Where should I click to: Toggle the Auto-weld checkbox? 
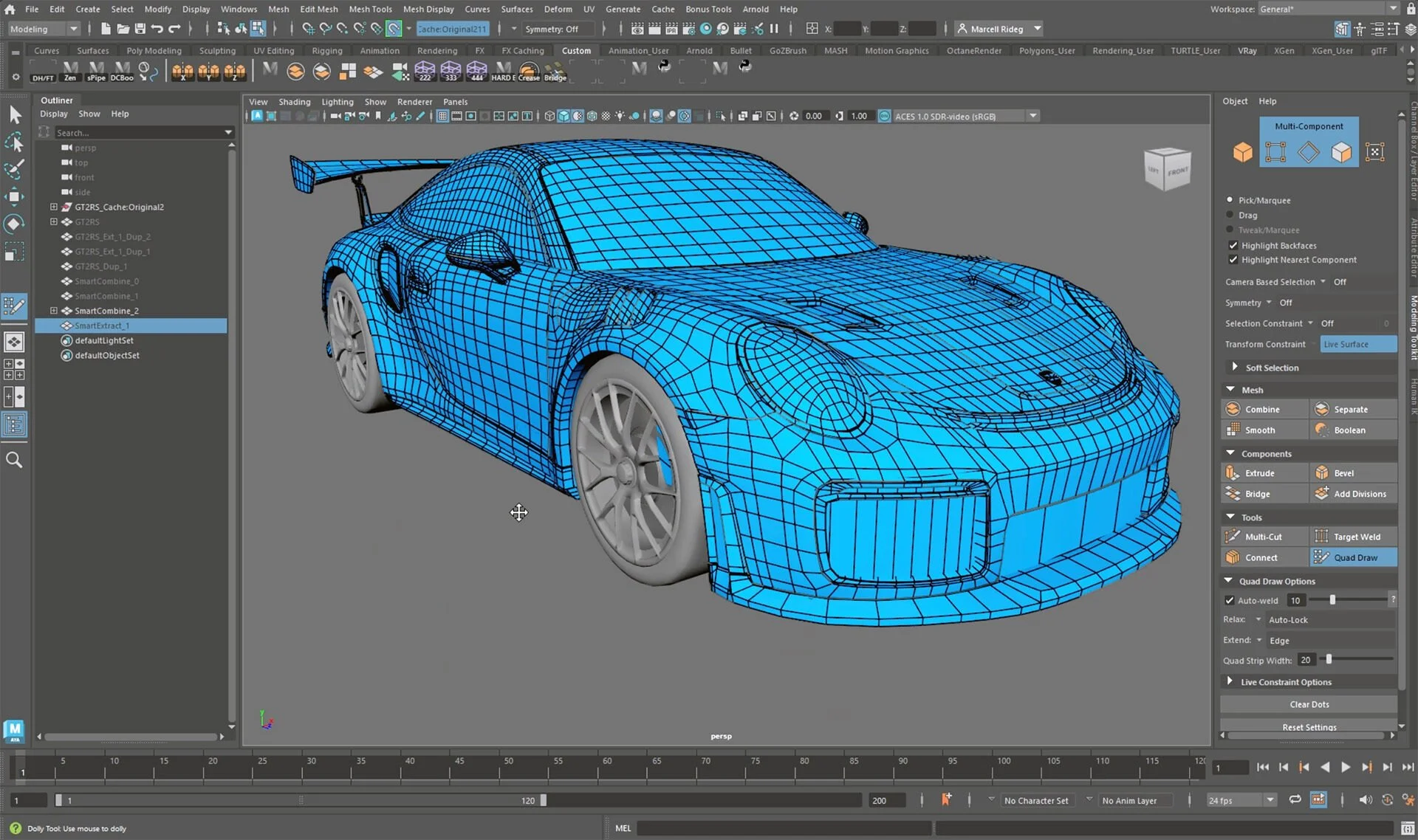tap(1229, 600)
